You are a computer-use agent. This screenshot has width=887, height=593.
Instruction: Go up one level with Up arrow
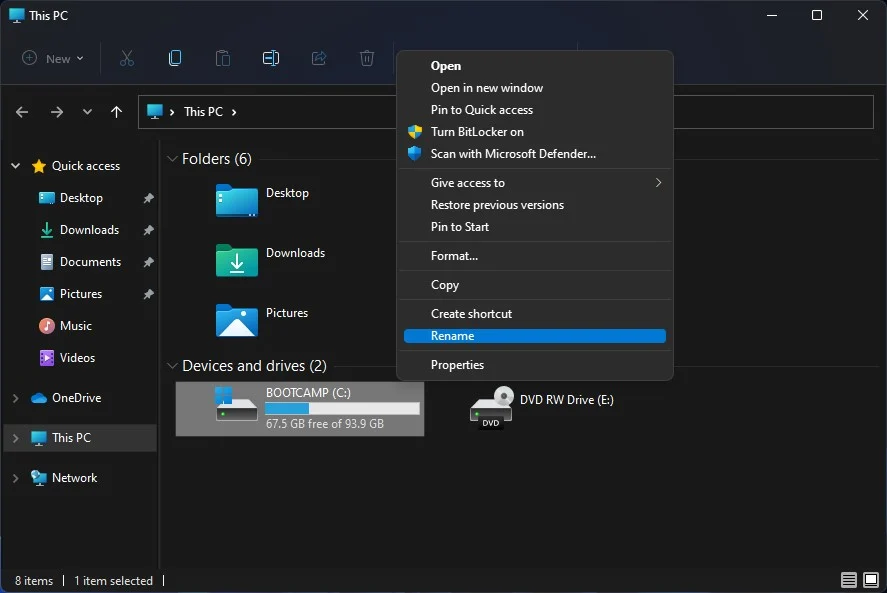tap(116, 112)
